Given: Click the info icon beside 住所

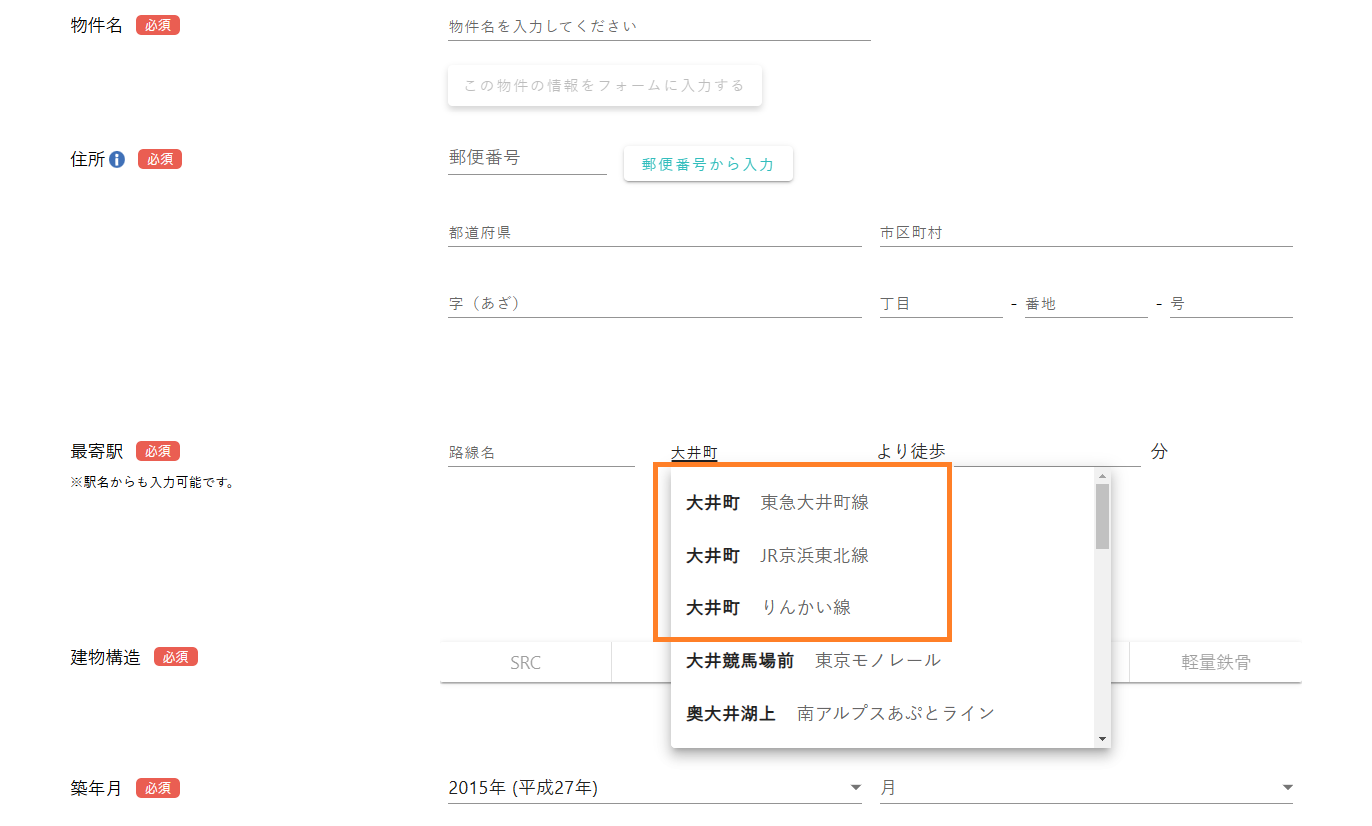Looking at the screenshot, I should point(117,159).
